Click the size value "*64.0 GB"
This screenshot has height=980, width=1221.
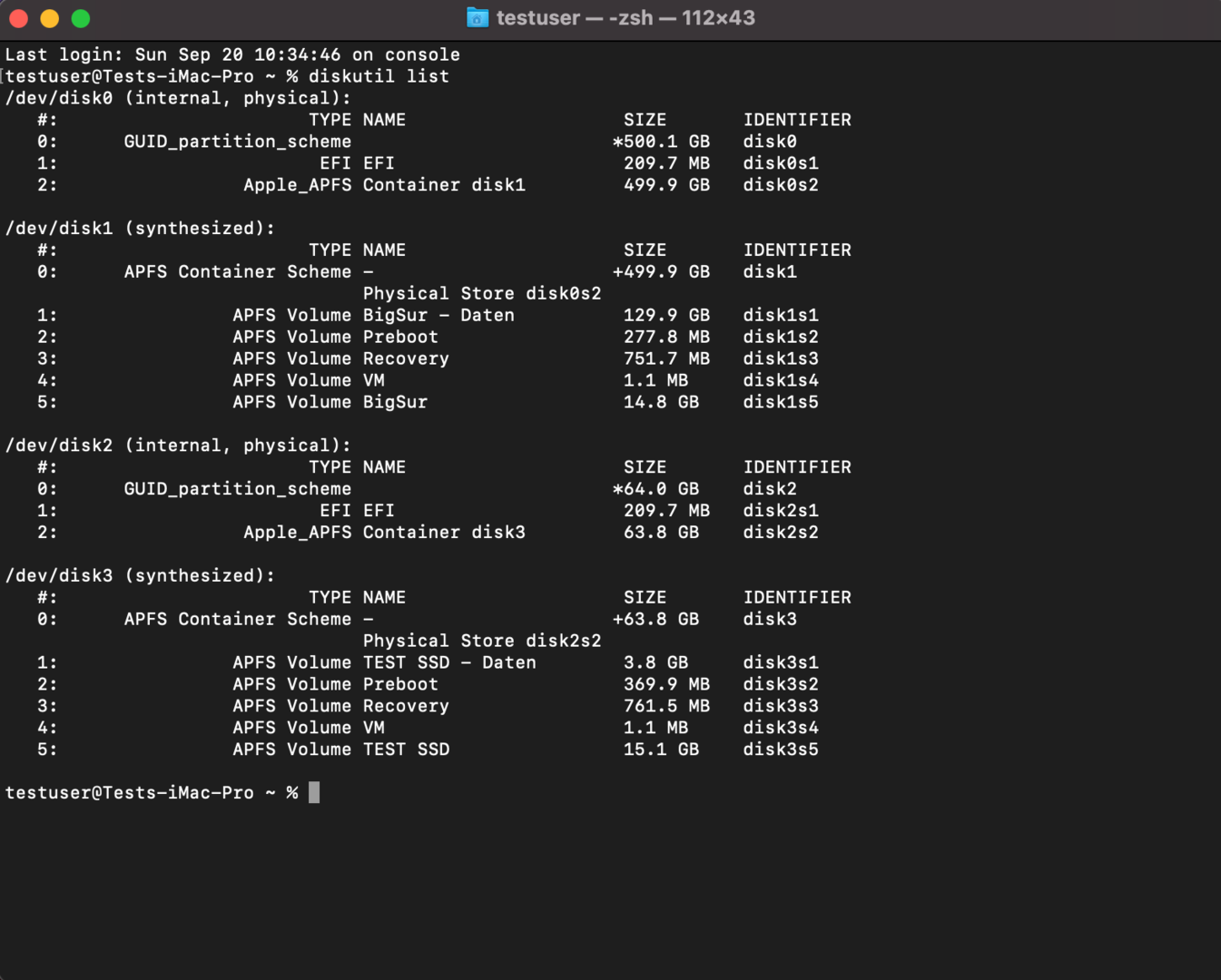pyautogui.click(x=656, y=489)
